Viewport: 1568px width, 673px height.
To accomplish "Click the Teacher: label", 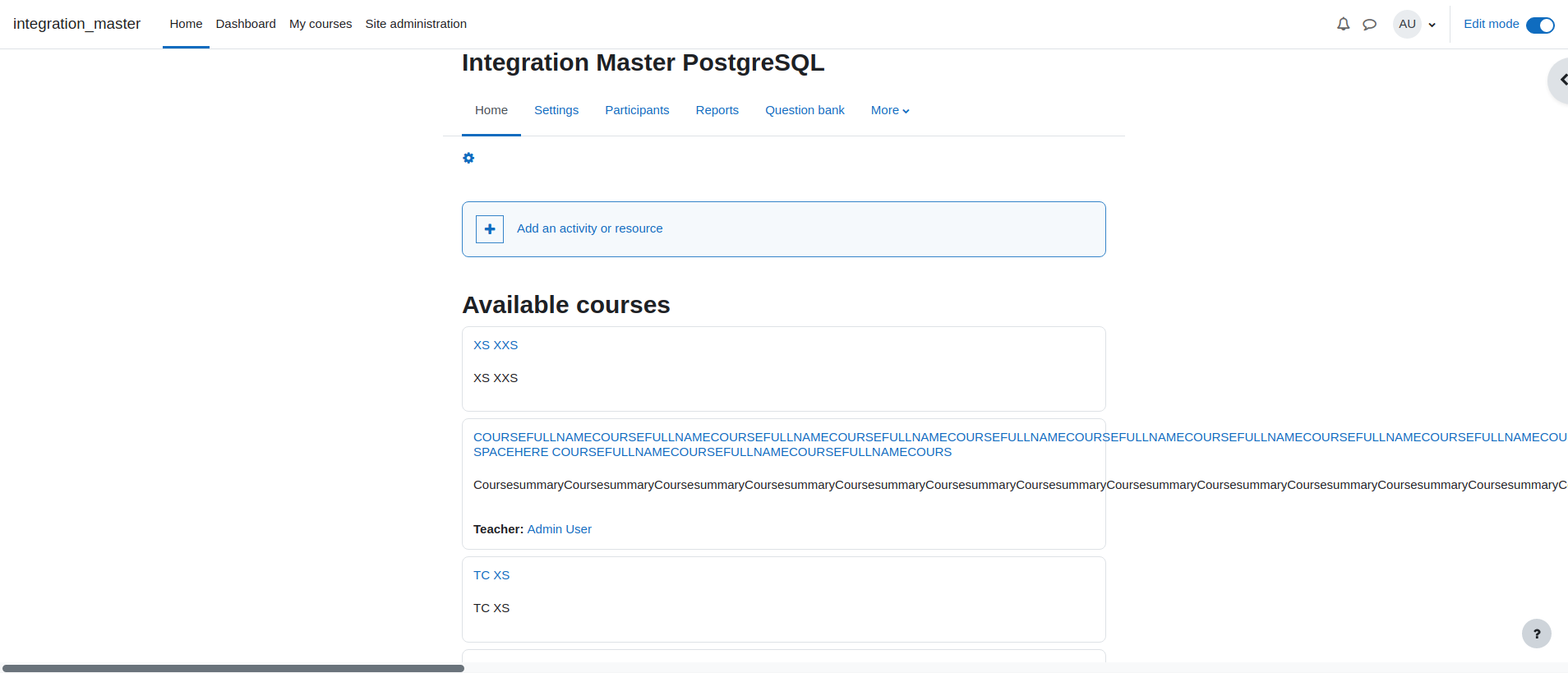I will 498,529.
